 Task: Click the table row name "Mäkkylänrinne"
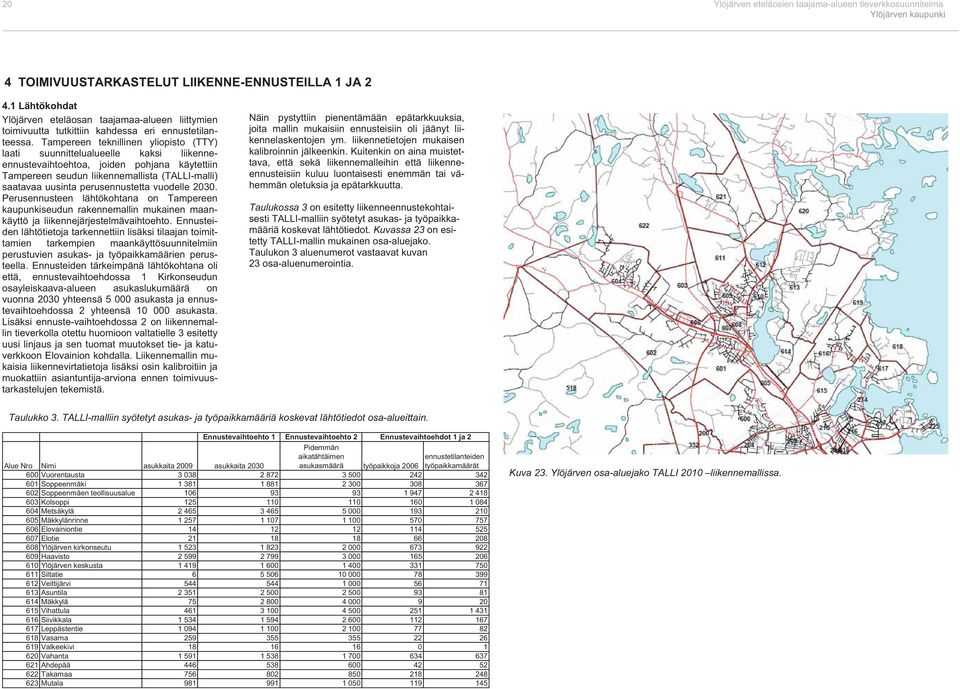[64, 521]
